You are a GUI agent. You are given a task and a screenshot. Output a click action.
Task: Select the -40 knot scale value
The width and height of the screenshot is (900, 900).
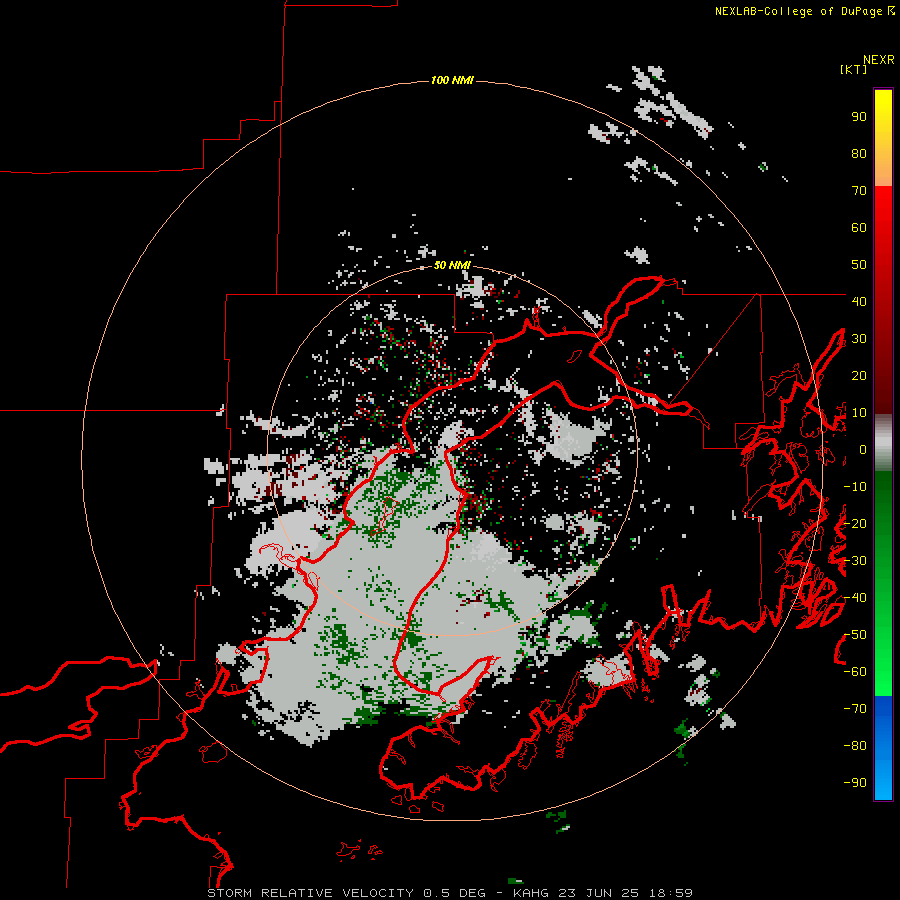(x=855, y=598)
